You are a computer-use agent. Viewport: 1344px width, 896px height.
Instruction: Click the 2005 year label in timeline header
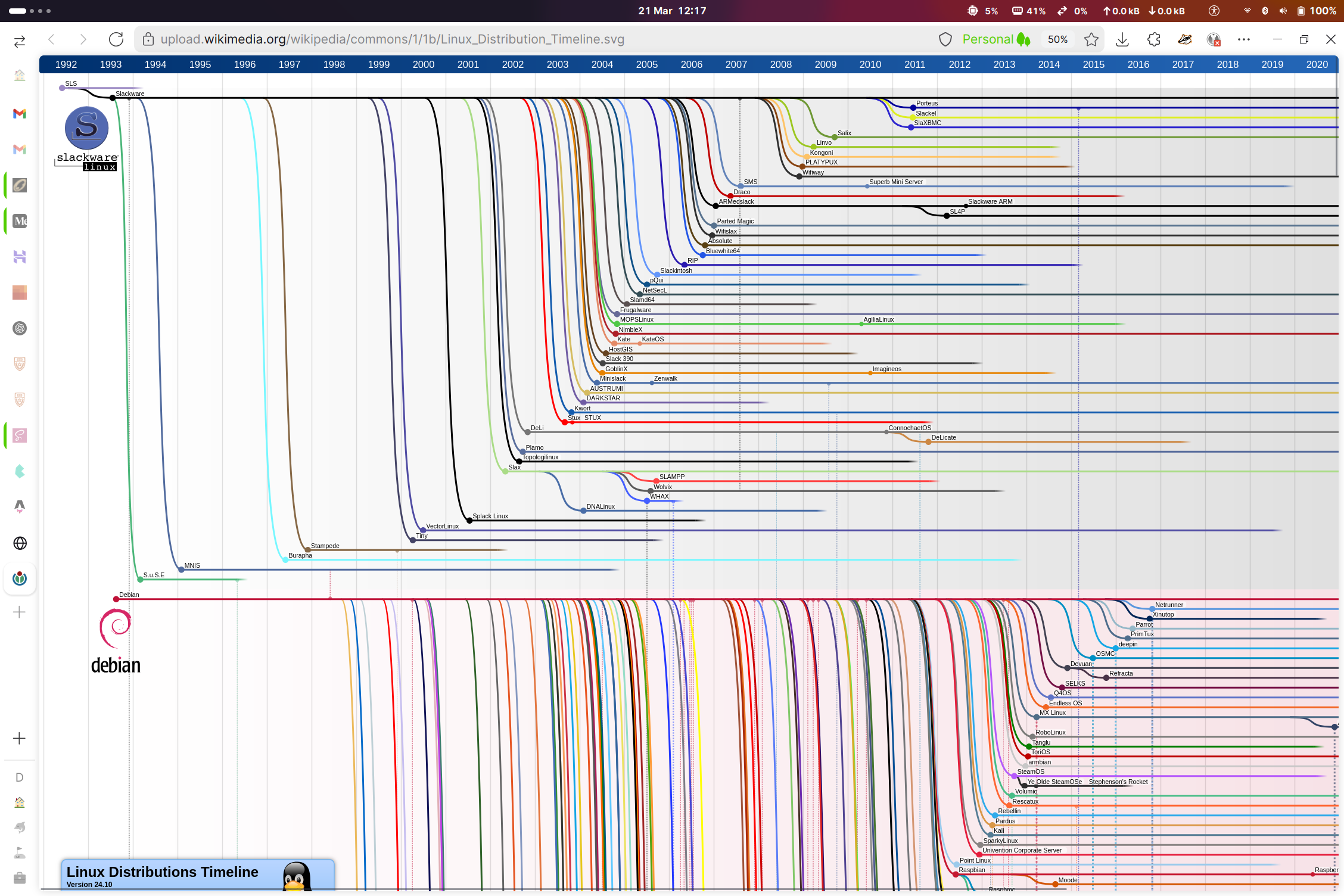[646, 64]
